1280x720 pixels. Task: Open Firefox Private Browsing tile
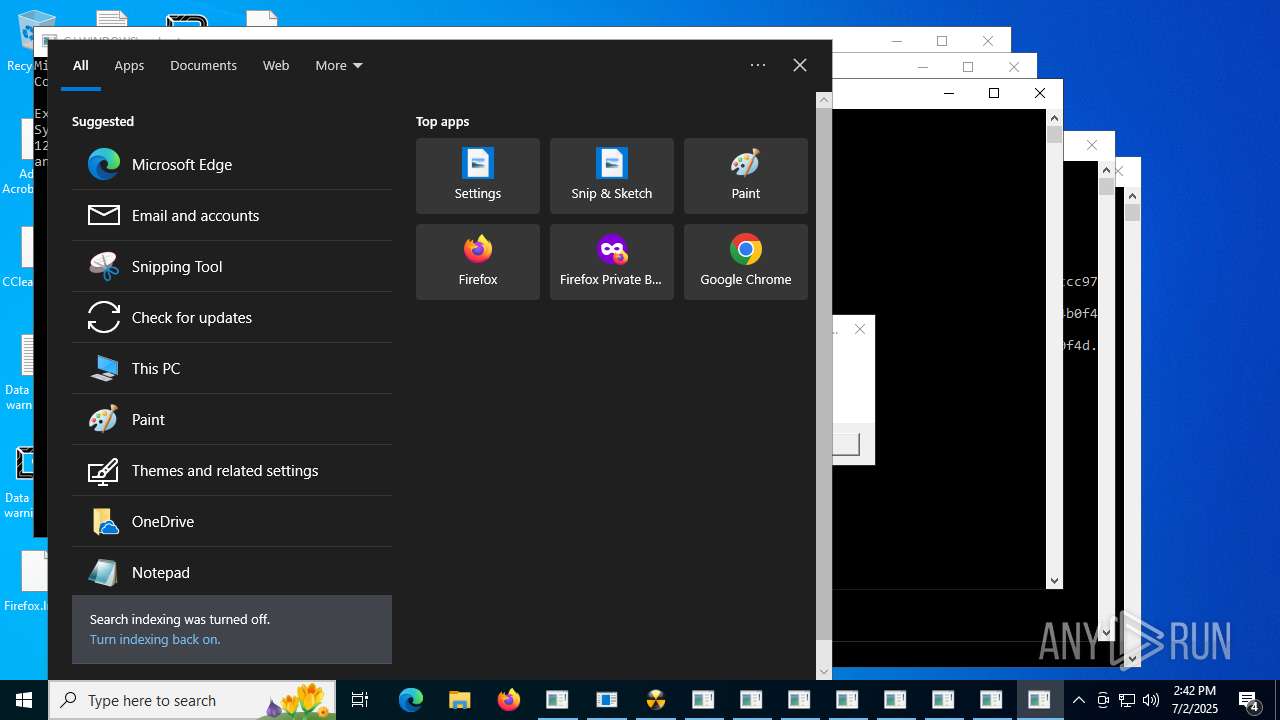coord(612,262)
